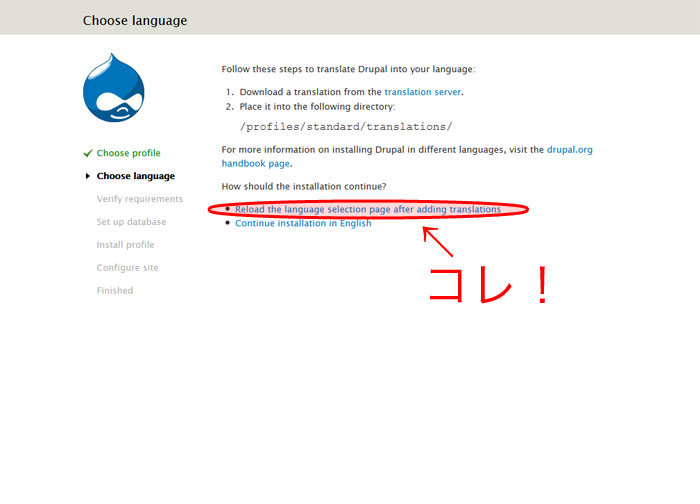Select the Choose language step in sidebar
700x504 pixels.
point(135,176)
